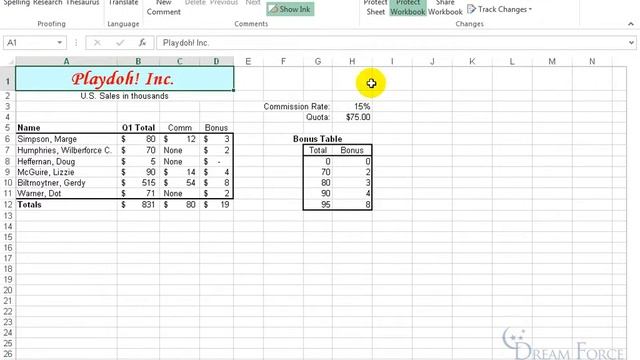The image size is (640, 360).
Task: Click the Comments group label
Action: click(251, 24)
